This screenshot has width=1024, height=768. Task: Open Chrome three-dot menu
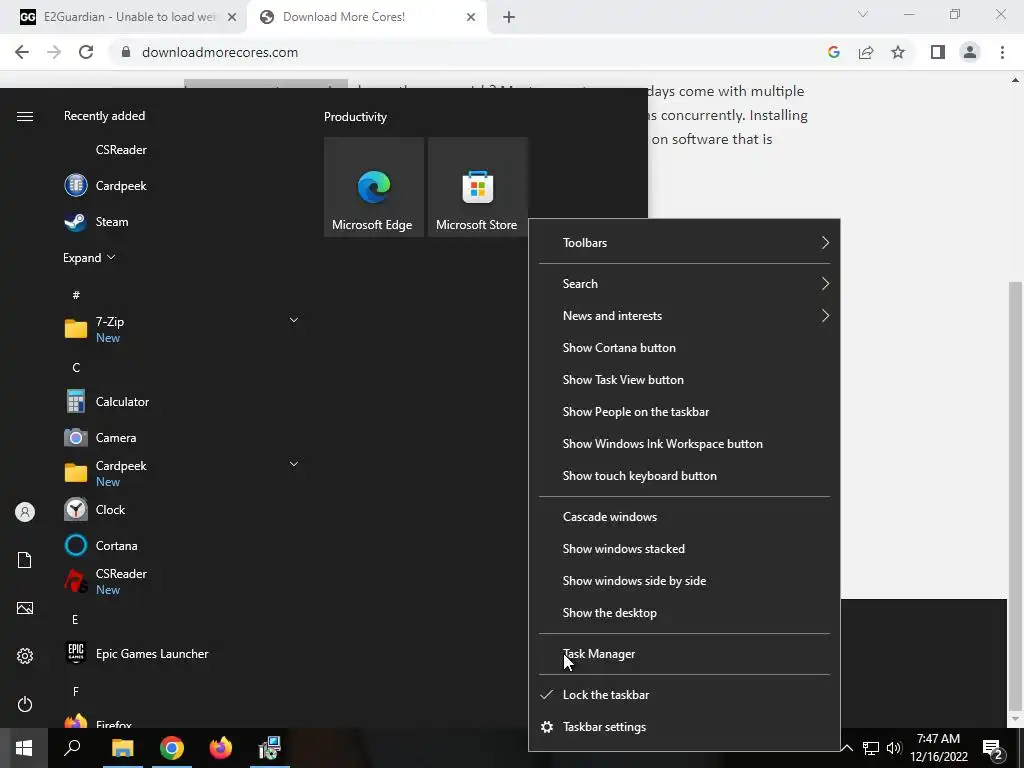click(x=1002, y=52)
